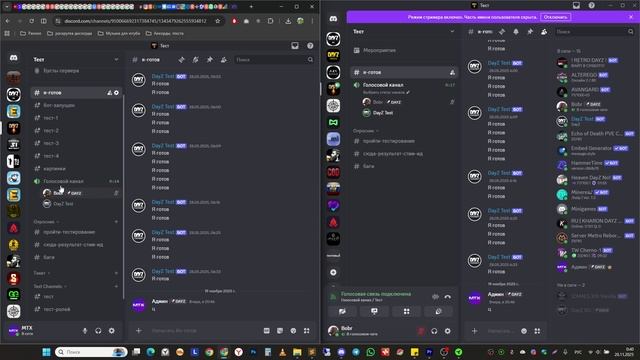Launch an activity from desktop voice panel

[407, 311]
